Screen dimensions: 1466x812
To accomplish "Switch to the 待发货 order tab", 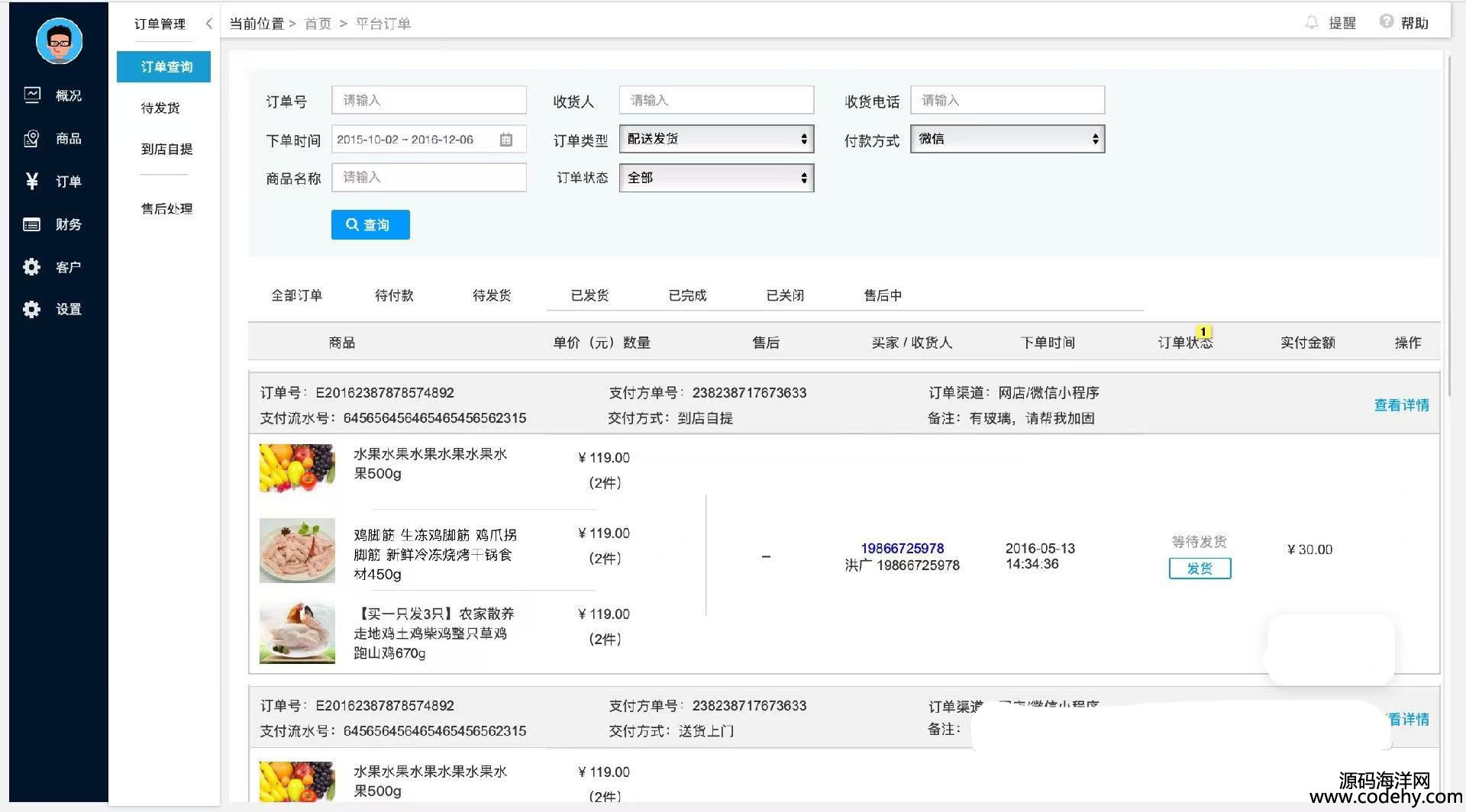I will point(492,295).
